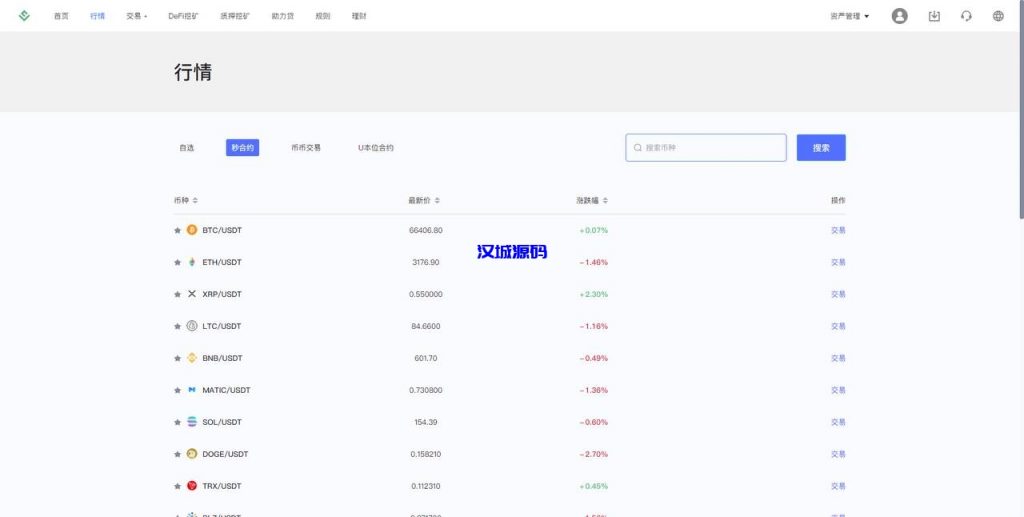The height and width of the screenshot is (517, 1024).
Task: Open the 理财 menu item
Action: [x=359, y=16]
